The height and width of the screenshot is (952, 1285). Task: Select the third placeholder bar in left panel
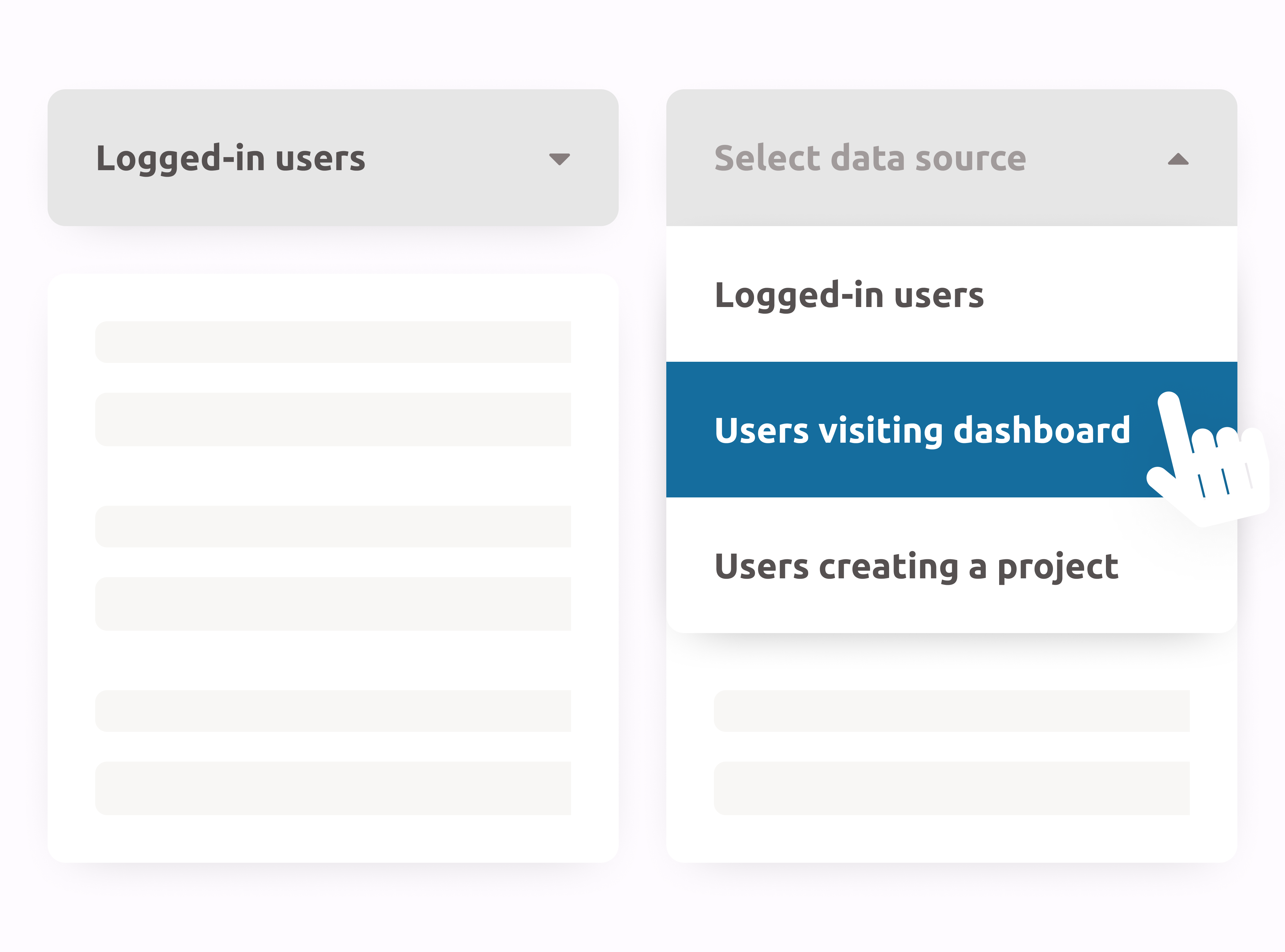pyautogui.click(x=333, y=526)
